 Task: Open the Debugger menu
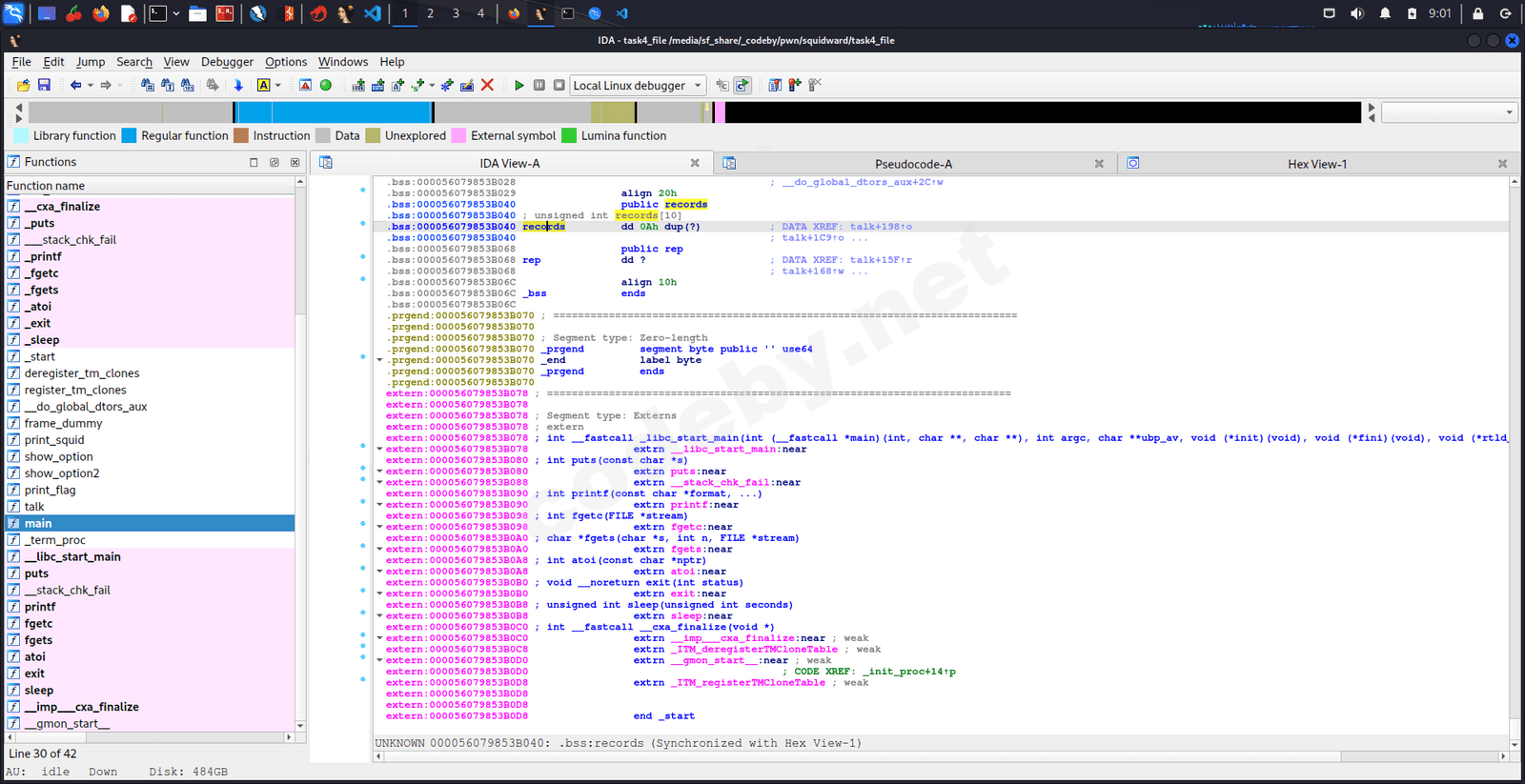[x=227, y=62]
